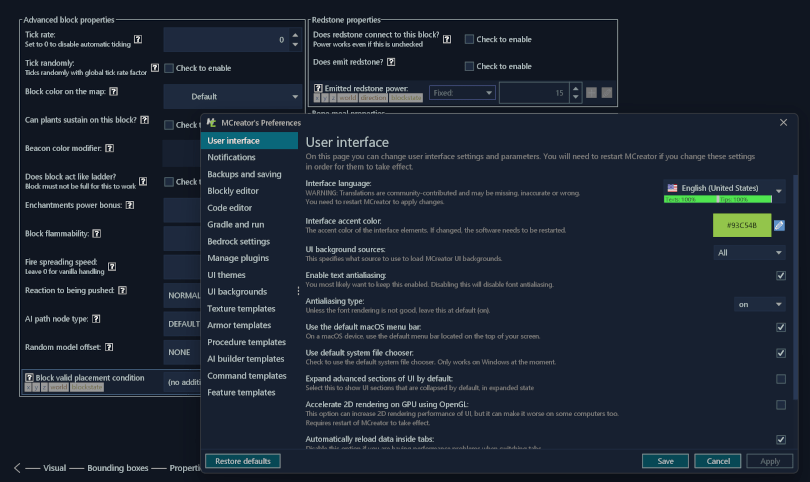Viewport: 810px width, 482px height.
Task: Open help icon for Tick randomly
Action: (155, 68)
